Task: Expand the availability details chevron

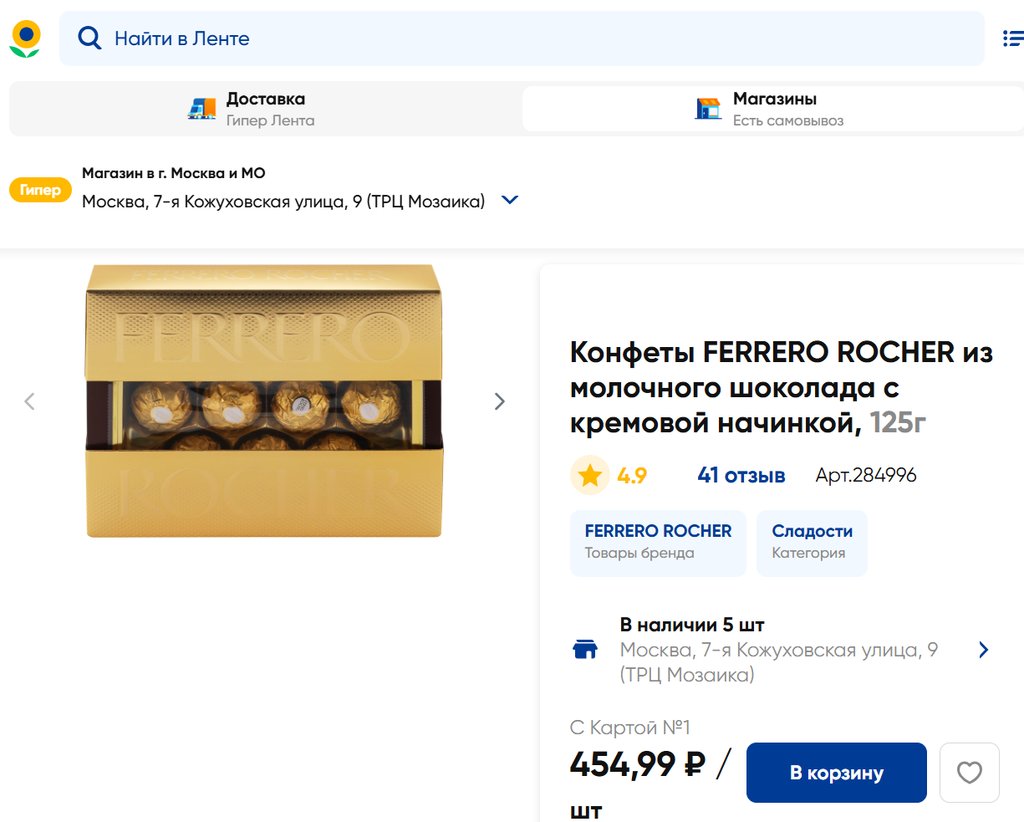Action: tap(984, 650)
